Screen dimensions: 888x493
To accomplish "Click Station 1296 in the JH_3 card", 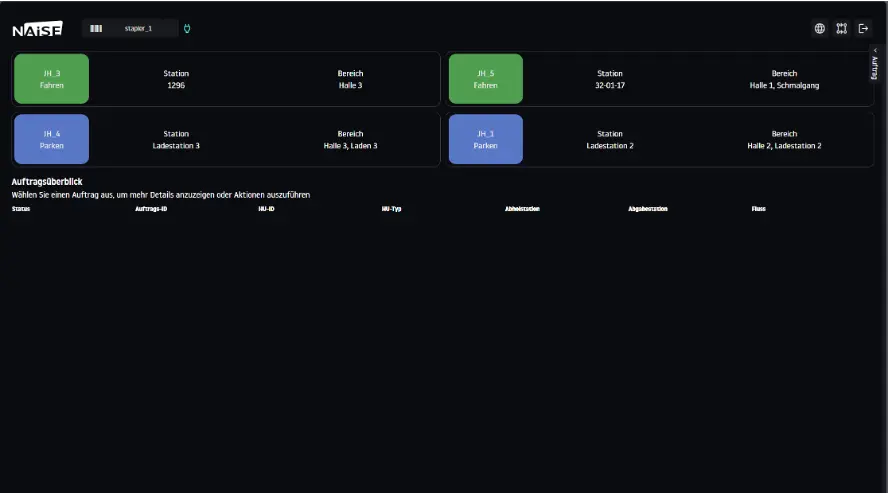I will coord(176,86).
